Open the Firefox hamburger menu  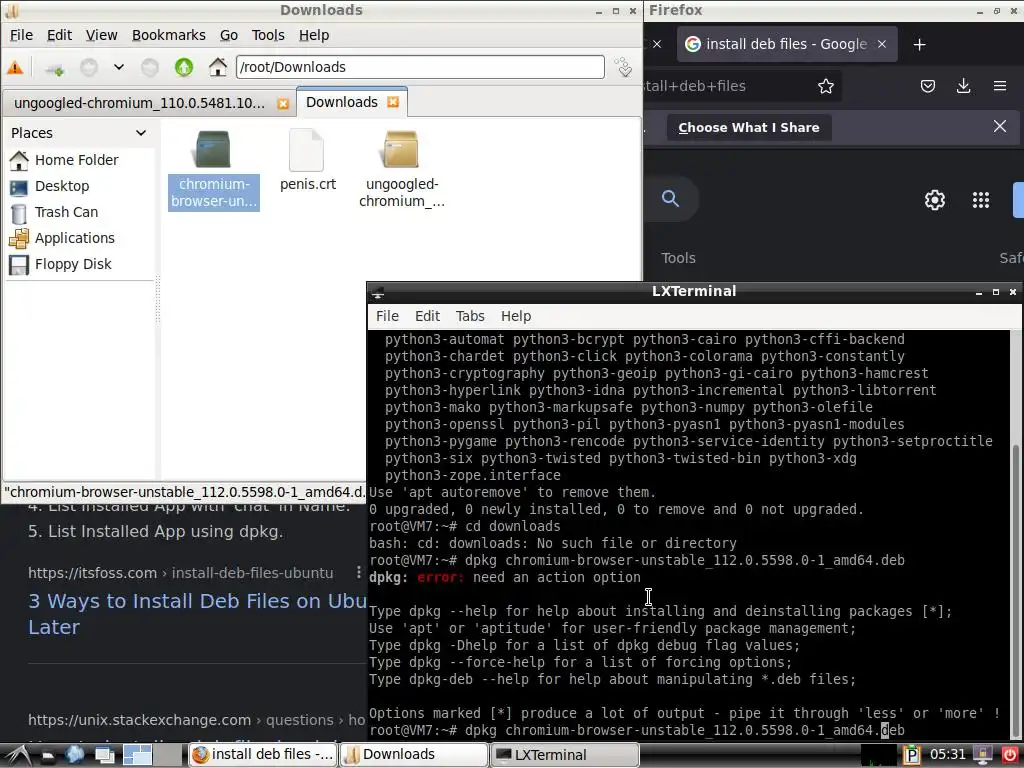point(999,86)
